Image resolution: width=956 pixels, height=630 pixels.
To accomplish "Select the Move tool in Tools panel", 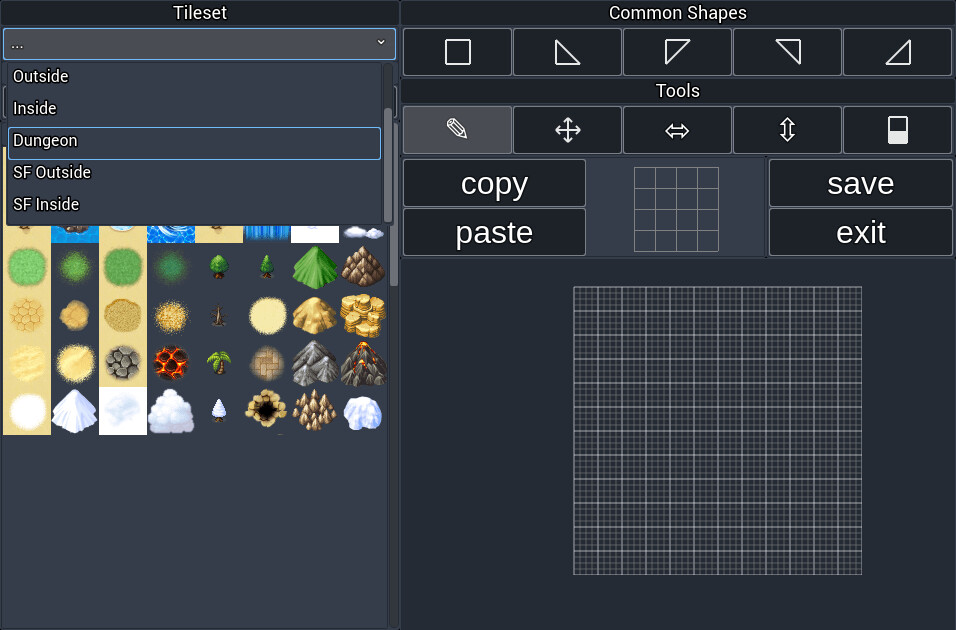I will 567,129.
